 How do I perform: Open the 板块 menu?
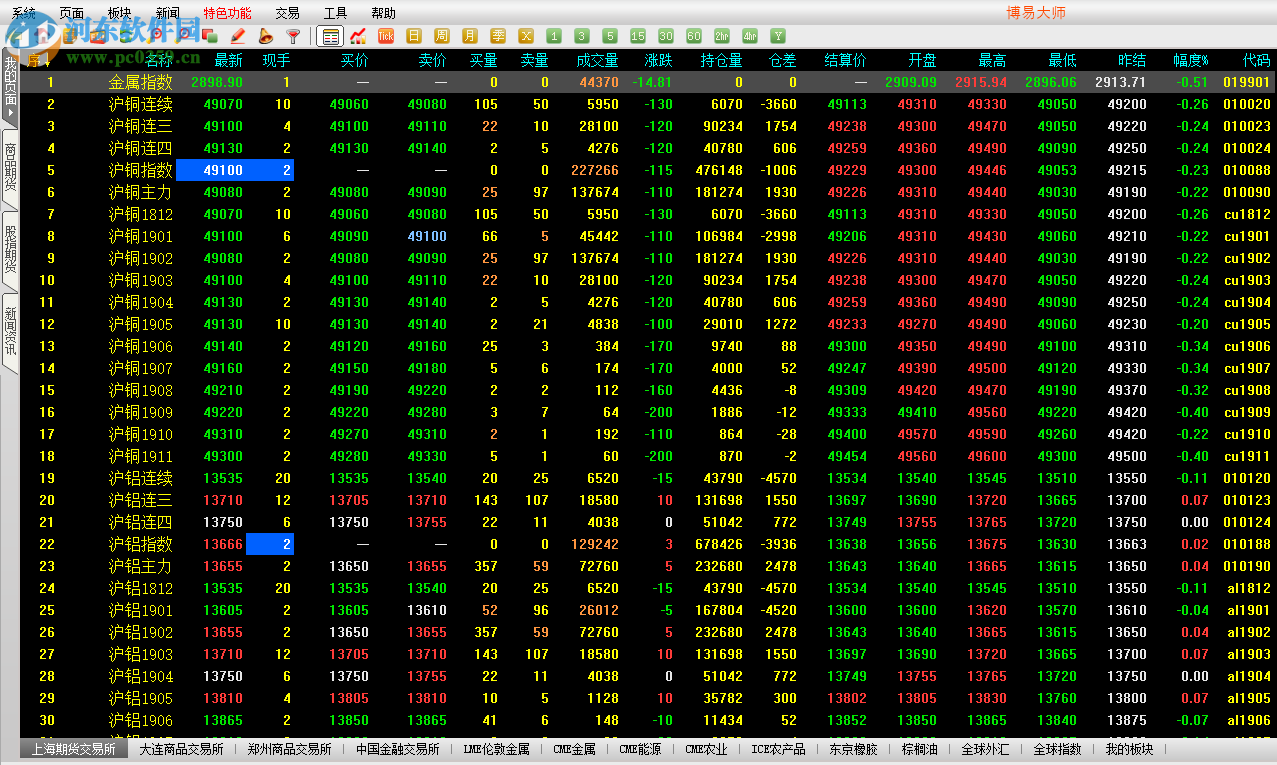point(120,13)
